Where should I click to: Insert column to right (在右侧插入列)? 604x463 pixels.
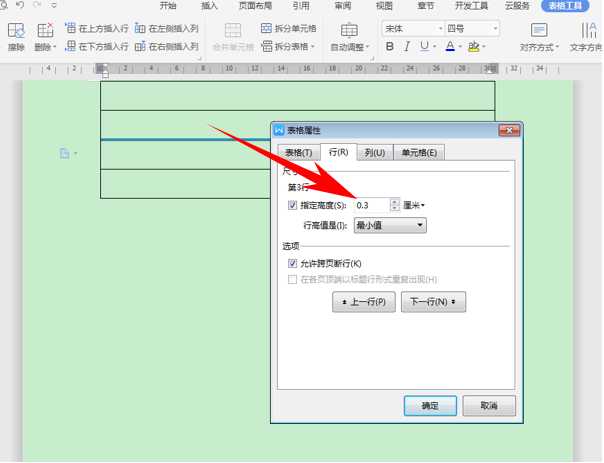click(x=166, y=47)
